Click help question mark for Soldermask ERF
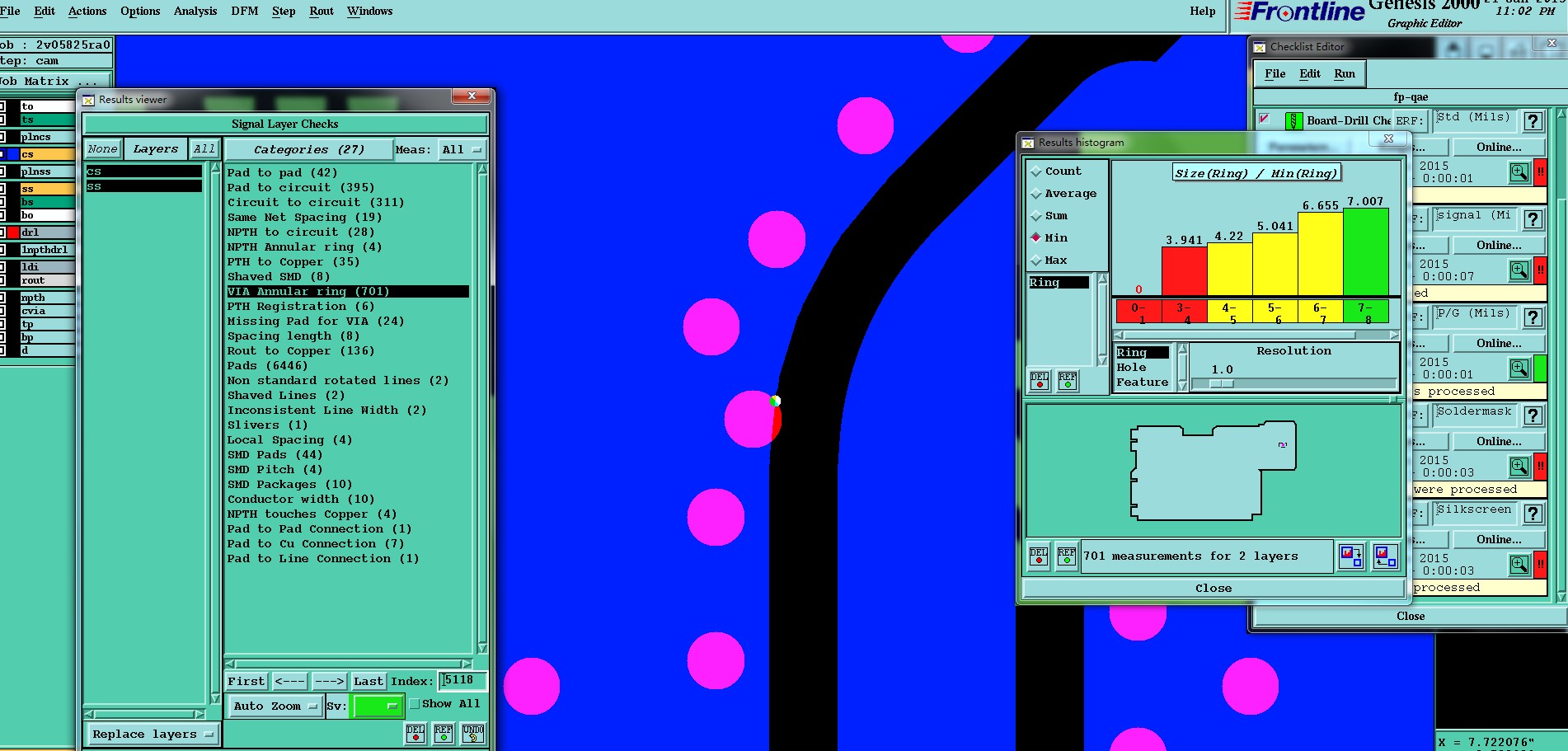The width and height of the screenshot is (1568, 751). coord(1533,415)
